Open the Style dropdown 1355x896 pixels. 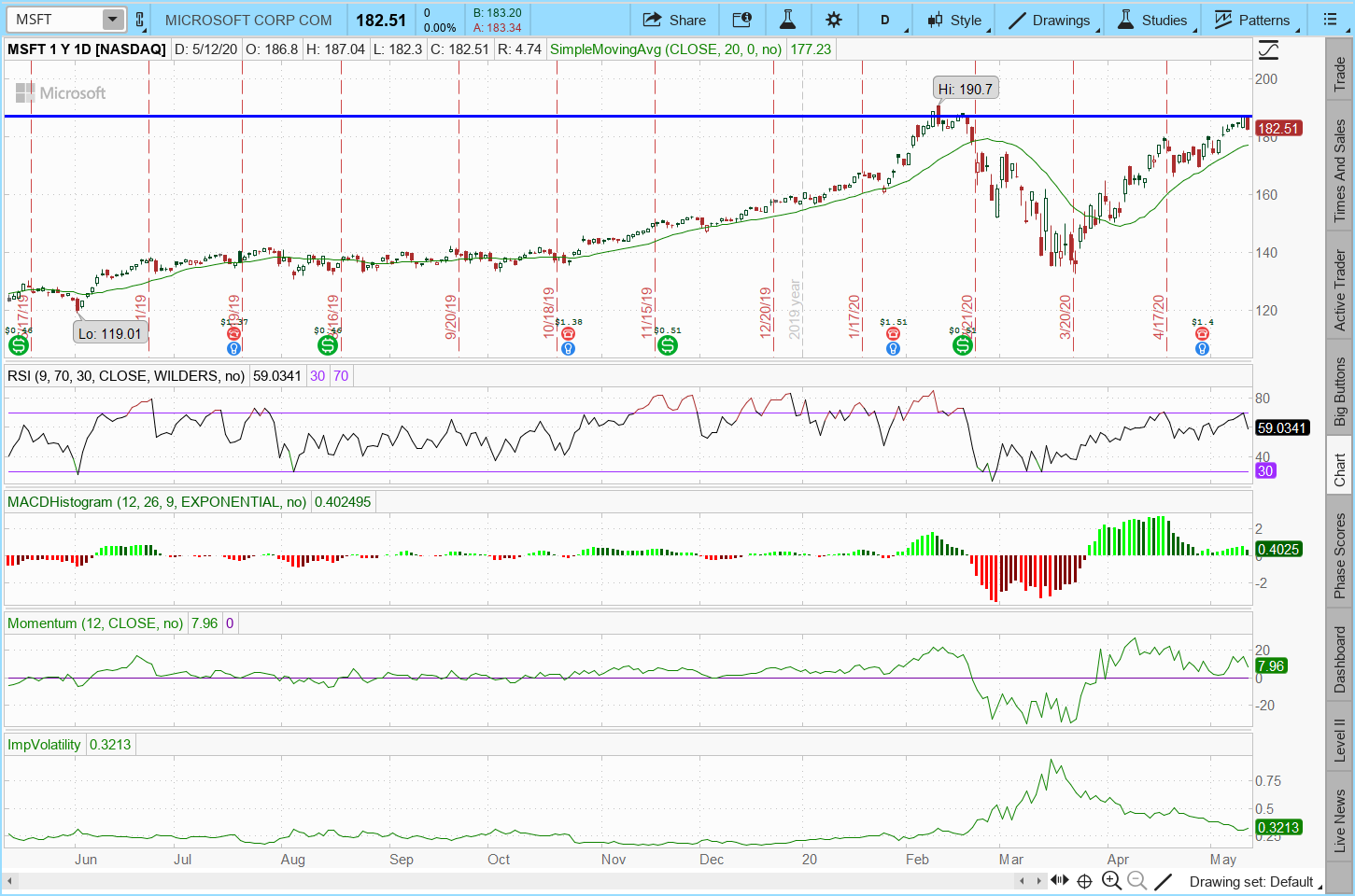coord(954,20)
